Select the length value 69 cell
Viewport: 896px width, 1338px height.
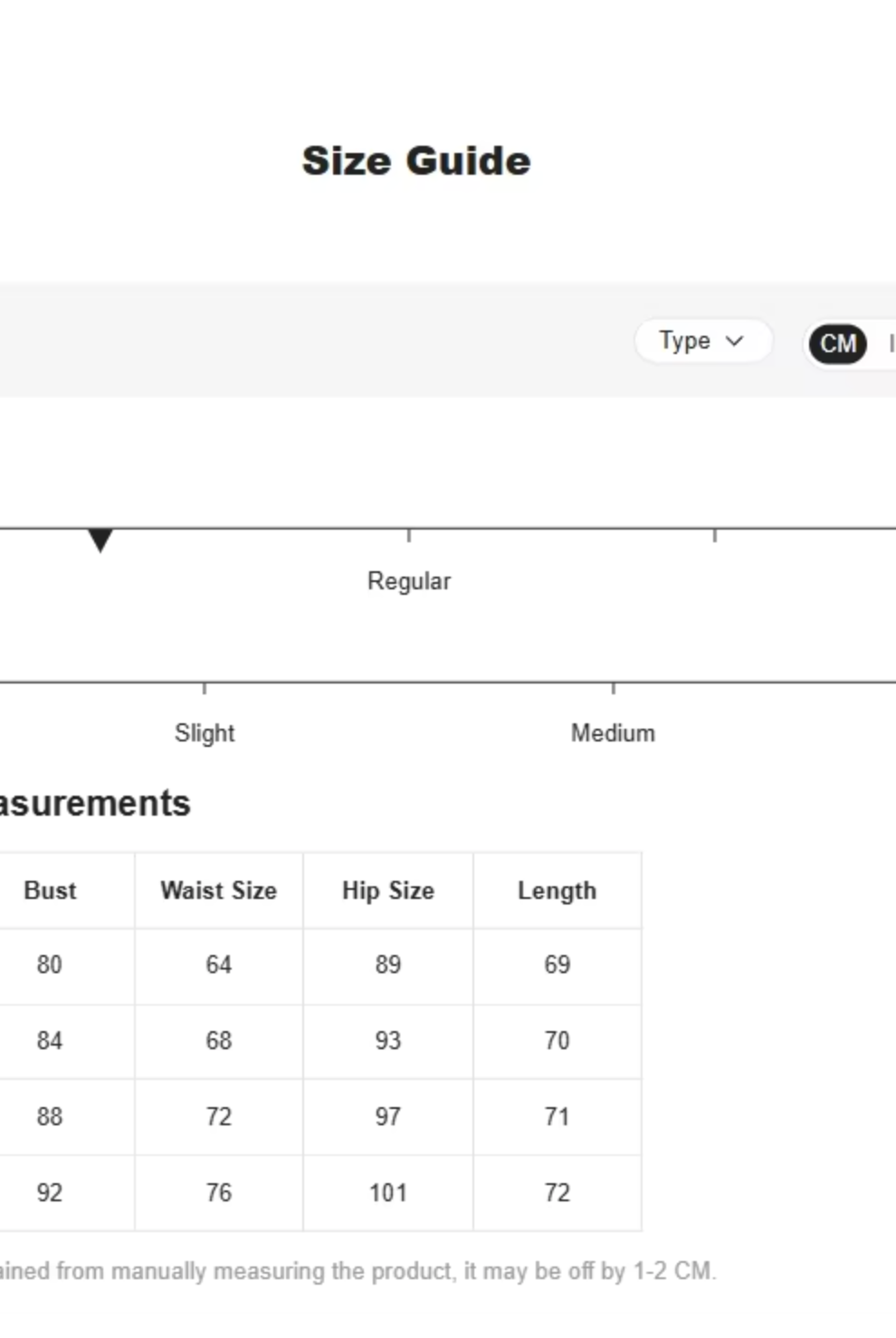click(x=557, y=965)
